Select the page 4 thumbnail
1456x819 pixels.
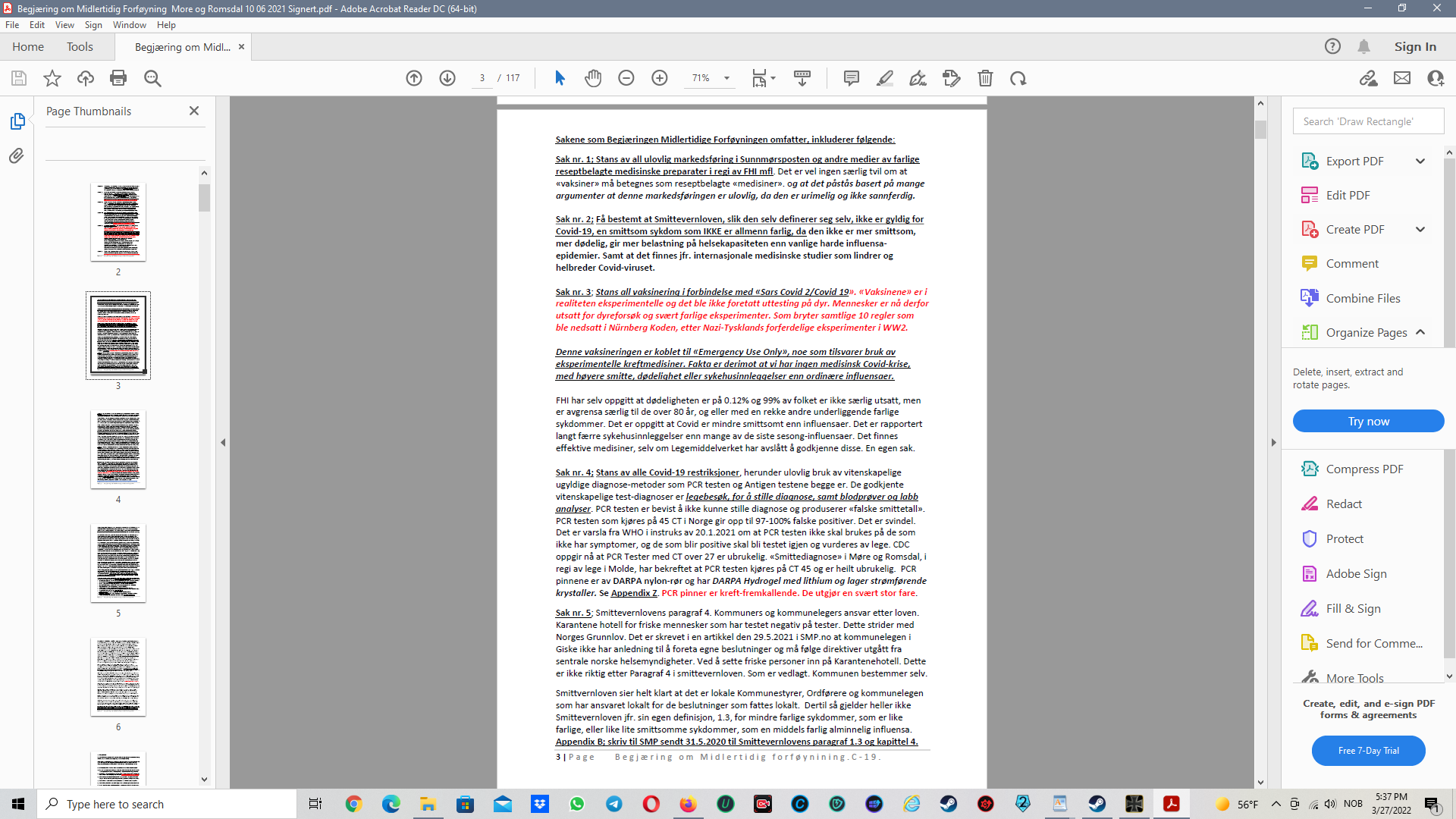point(118,450)
